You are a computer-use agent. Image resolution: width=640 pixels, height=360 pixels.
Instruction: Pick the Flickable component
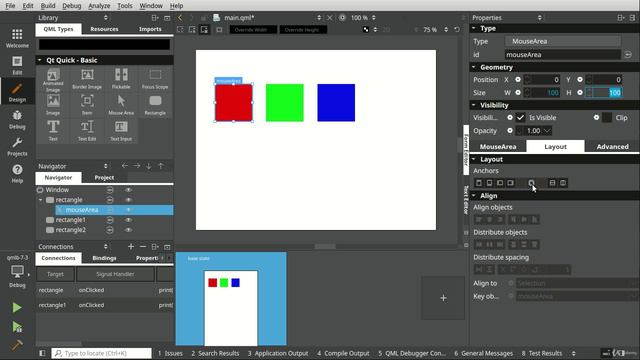(x=121, y=79)
